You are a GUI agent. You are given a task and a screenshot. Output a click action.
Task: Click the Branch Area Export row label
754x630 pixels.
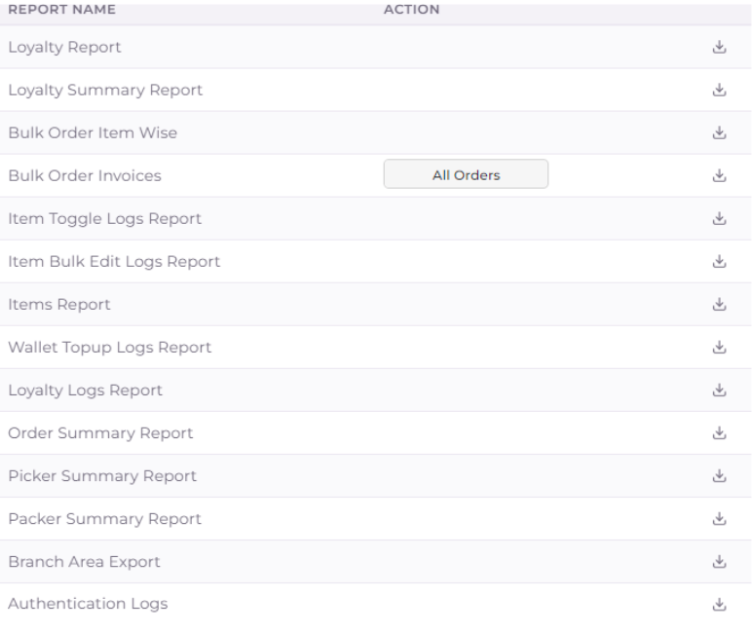(84, 562)
